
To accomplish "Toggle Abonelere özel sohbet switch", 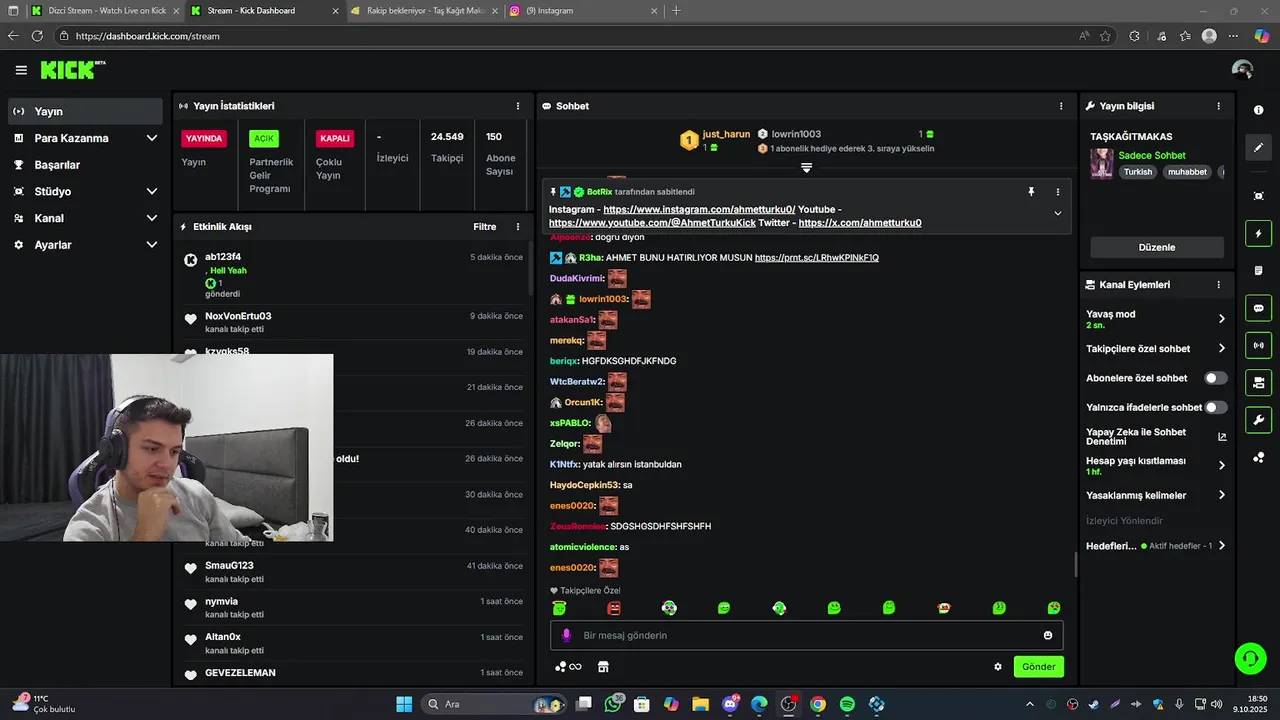I will point(1216,378).
